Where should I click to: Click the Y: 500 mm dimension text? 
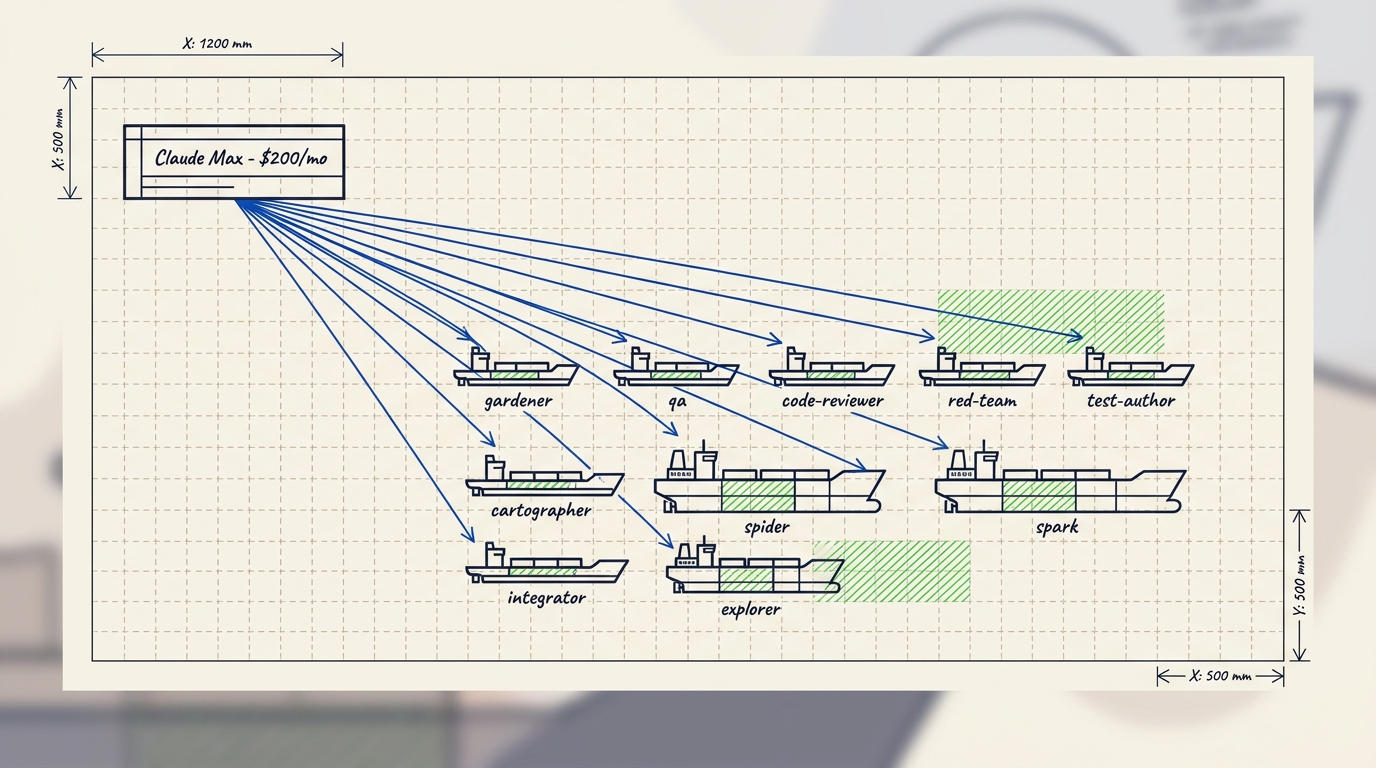[x=1300, y=585]
